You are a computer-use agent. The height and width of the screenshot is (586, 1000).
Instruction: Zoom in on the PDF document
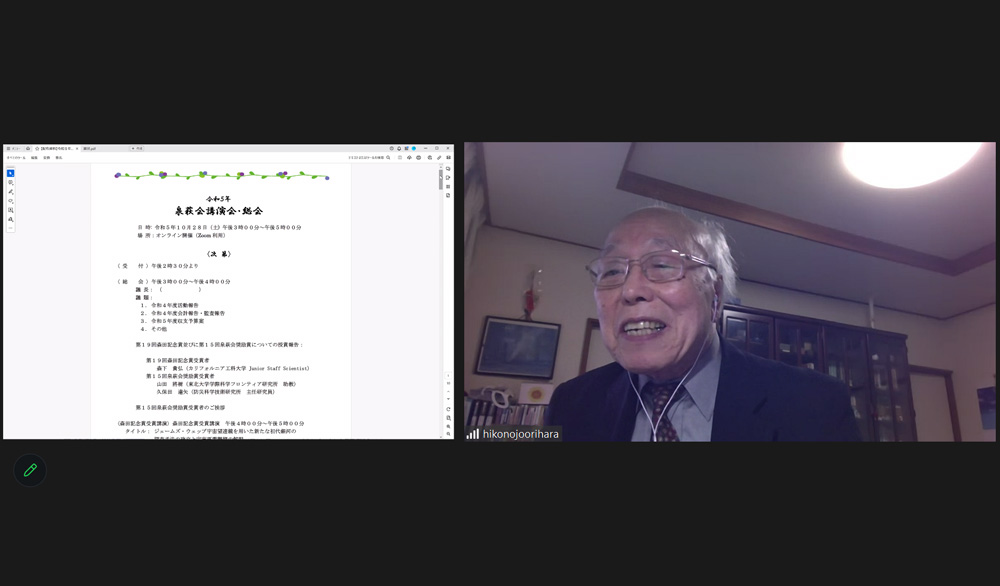click(448, 427)
